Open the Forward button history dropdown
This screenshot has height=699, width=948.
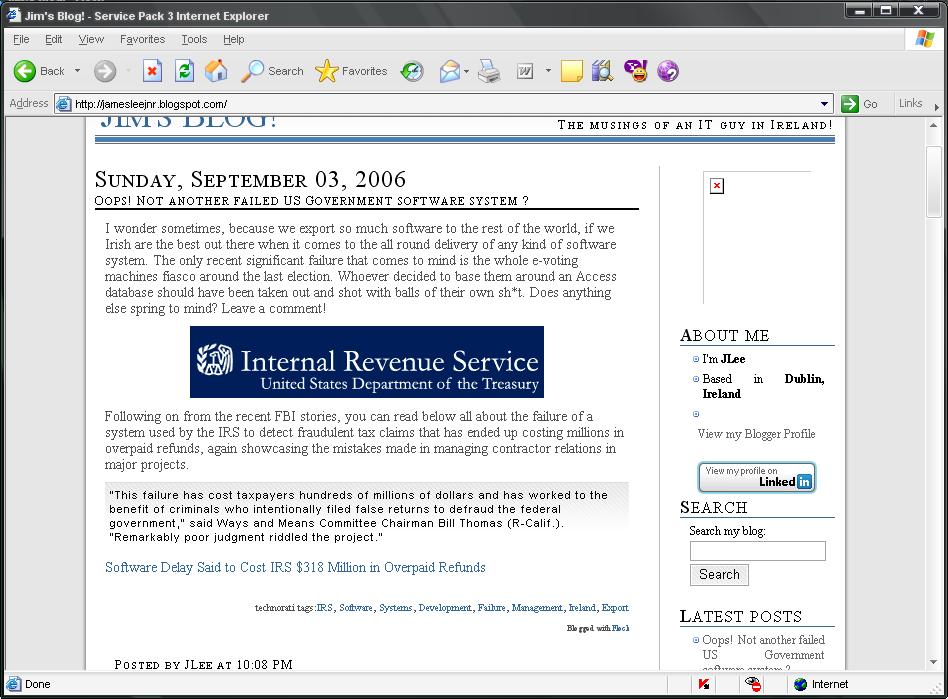pos(128,71)
